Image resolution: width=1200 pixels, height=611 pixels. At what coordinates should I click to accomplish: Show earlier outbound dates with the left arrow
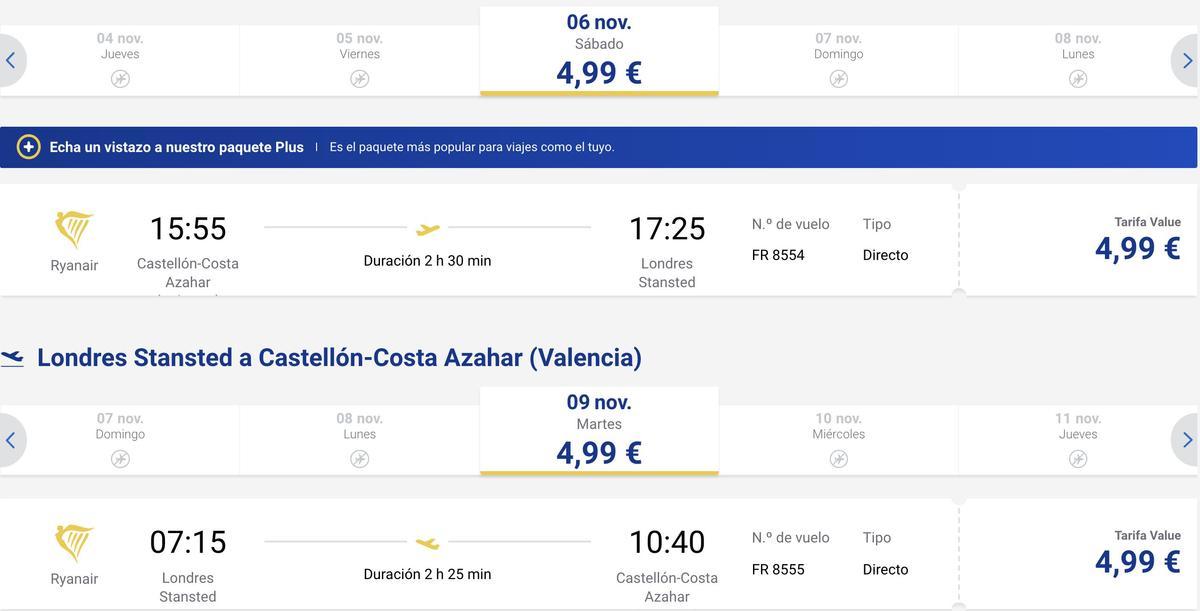(11, 61)
